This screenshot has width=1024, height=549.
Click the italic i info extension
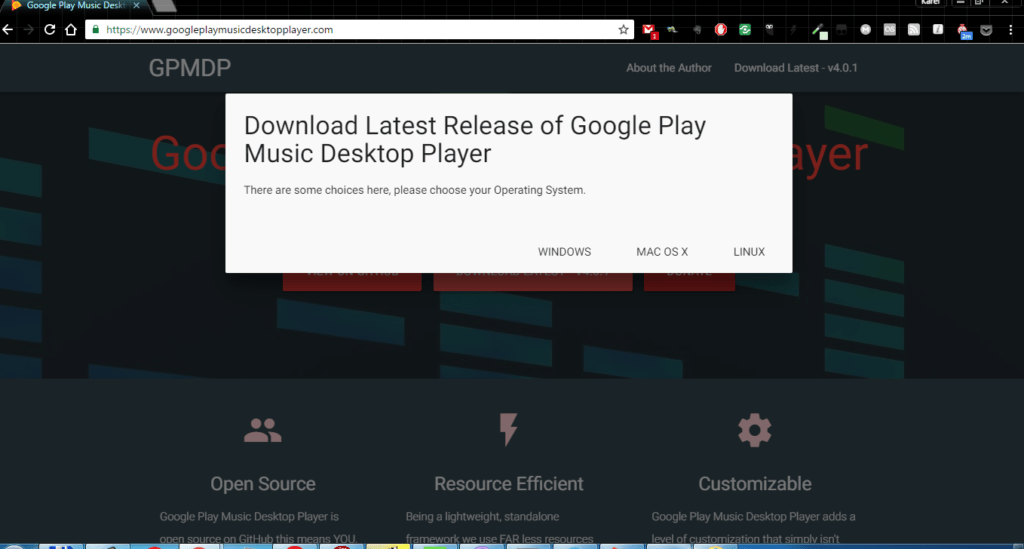click(x=938, y=29)
